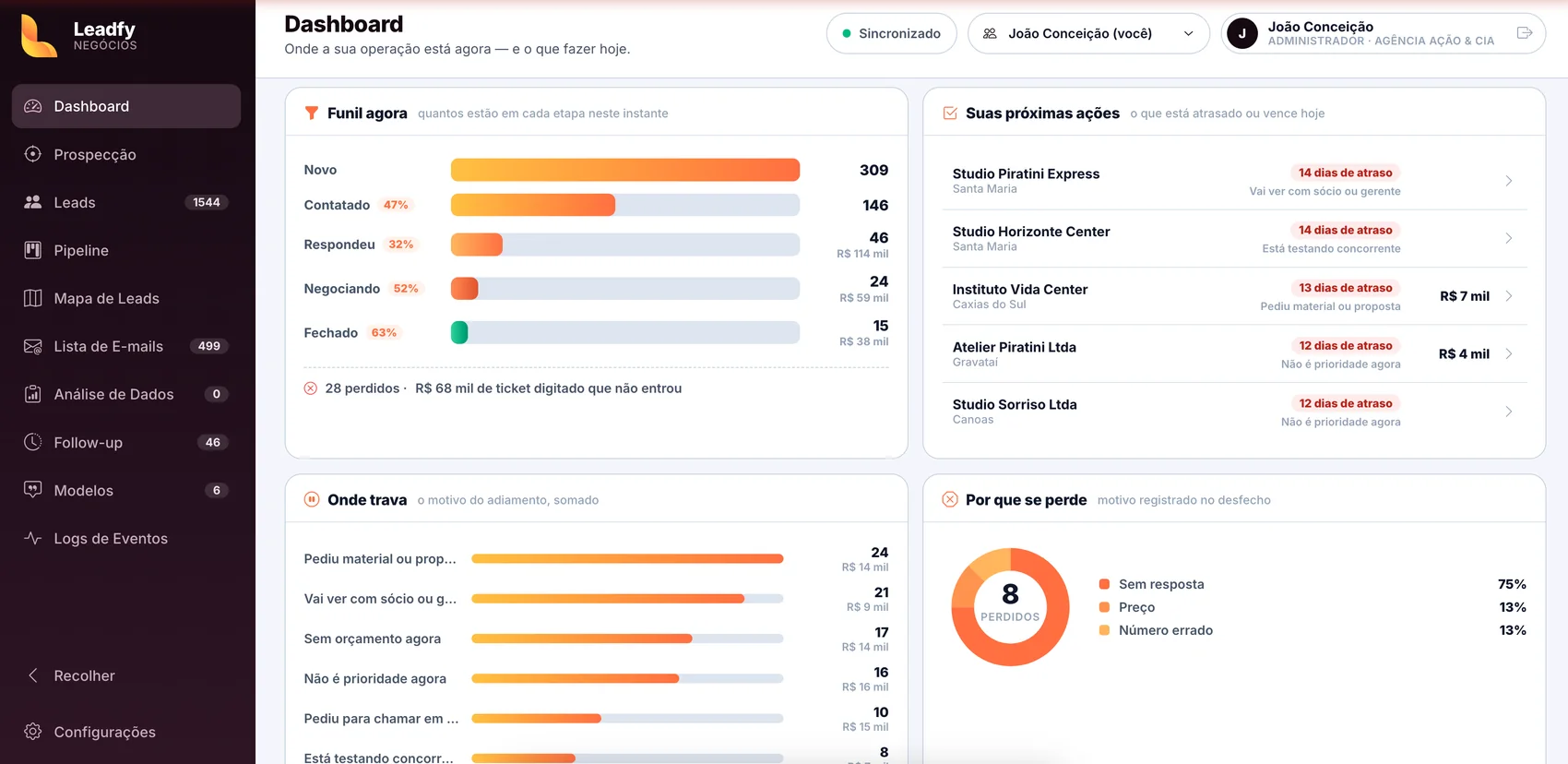Open the Dashboard menu item

(x=126, y=106)
